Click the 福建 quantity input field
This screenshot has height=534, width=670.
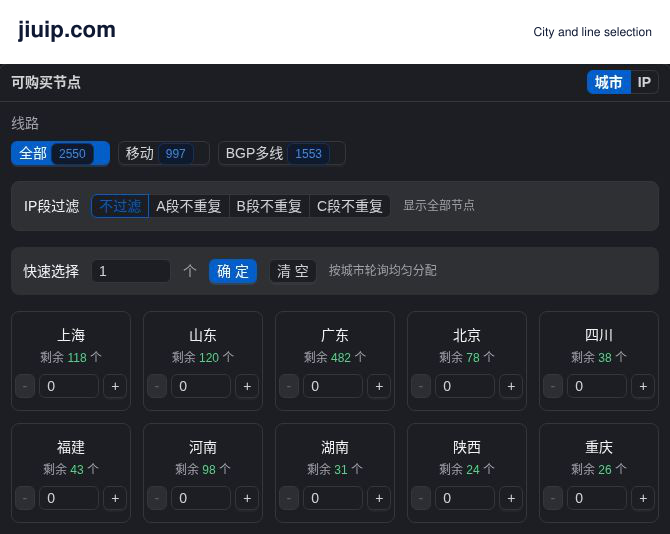coord(69,498)
